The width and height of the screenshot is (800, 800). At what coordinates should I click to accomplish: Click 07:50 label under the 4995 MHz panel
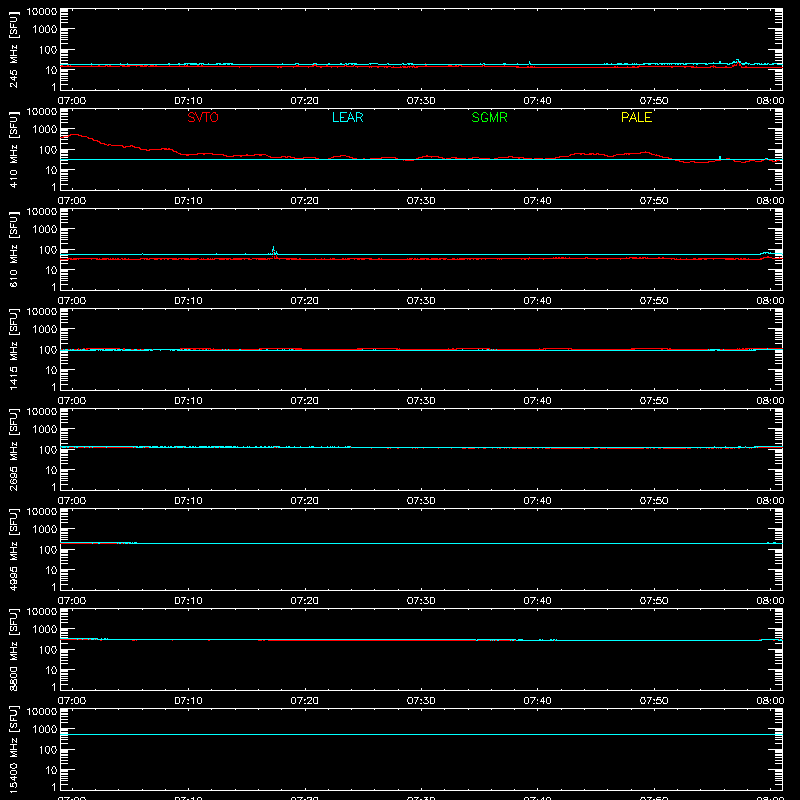(x=654, y=601)
